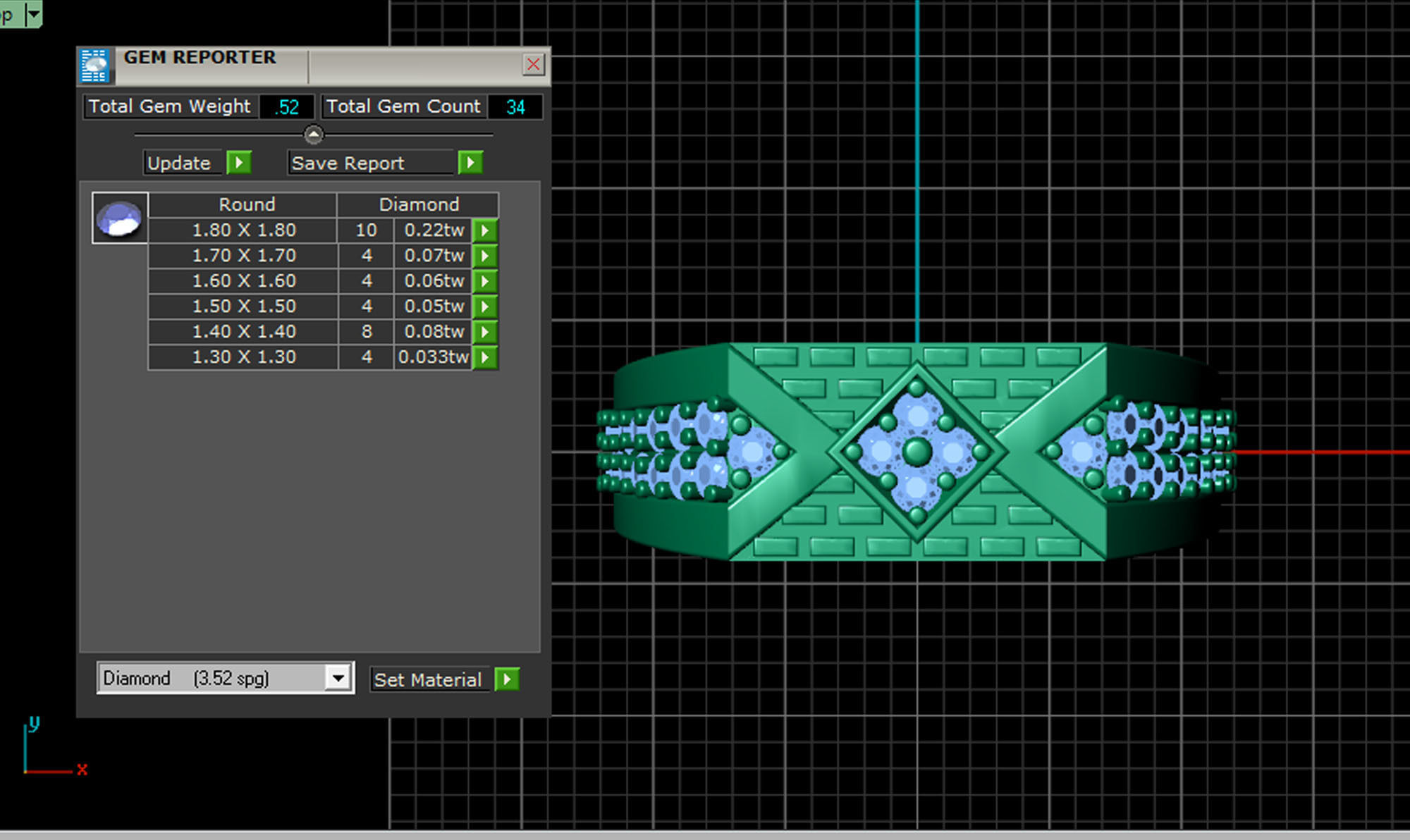Select the round gem thumbnail

[120, 218]
